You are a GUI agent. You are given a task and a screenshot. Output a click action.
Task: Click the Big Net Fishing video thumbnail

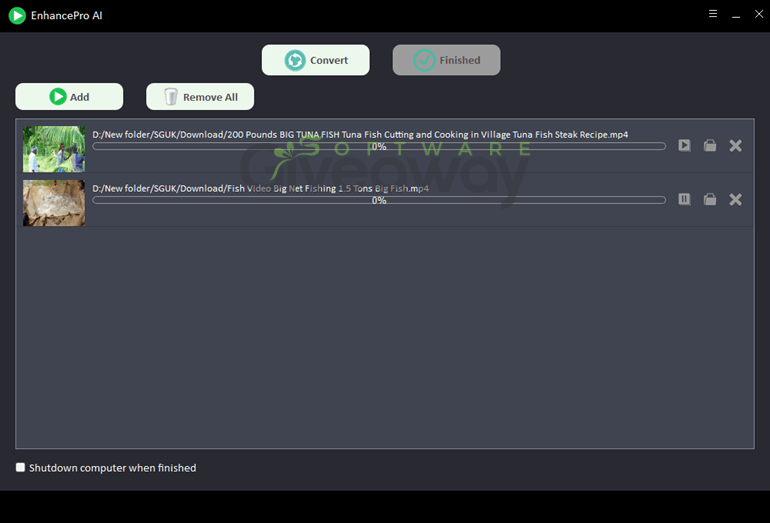(54, 203)
